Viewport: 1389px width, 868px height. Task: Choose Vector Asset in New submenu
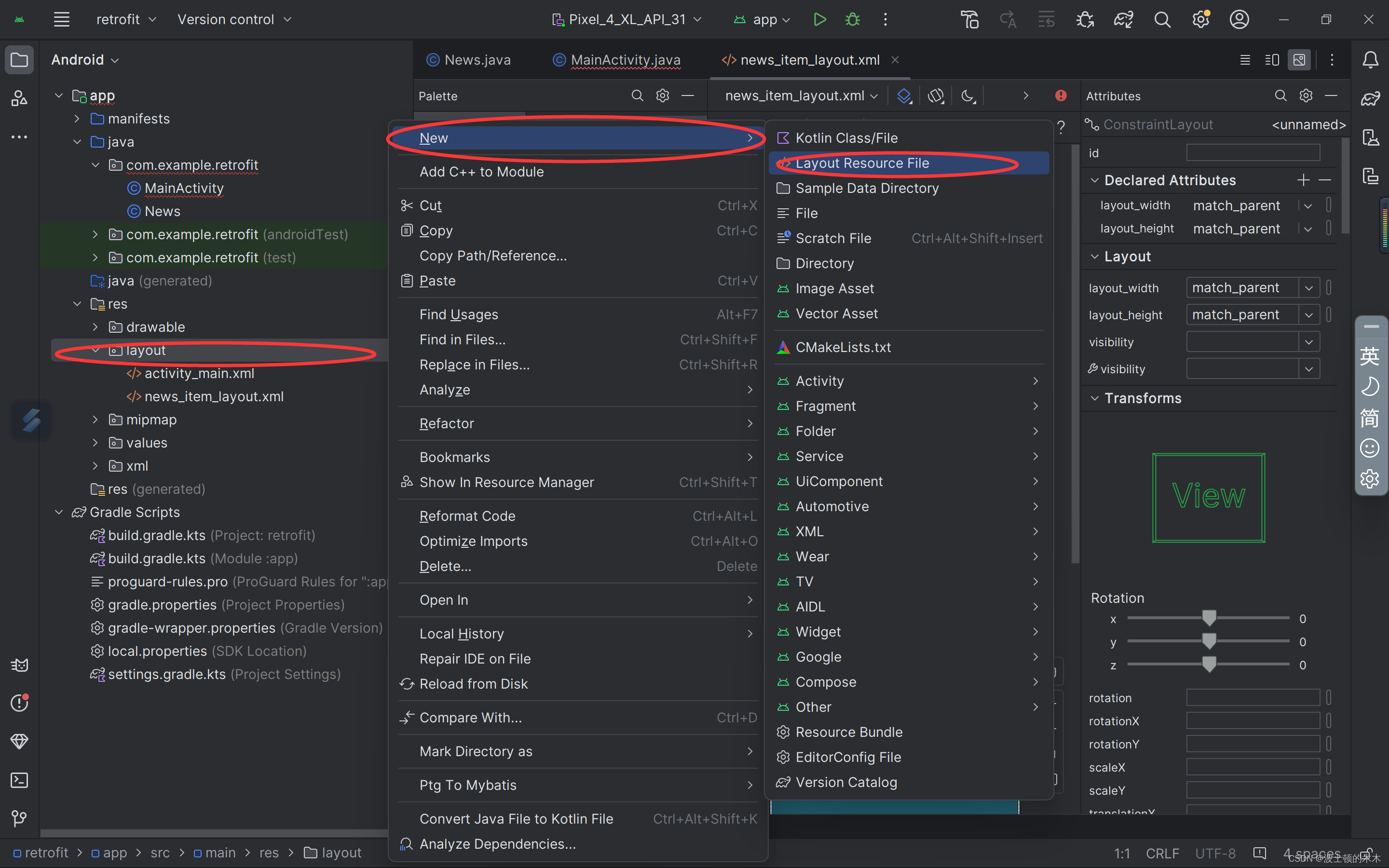(908, 313)
